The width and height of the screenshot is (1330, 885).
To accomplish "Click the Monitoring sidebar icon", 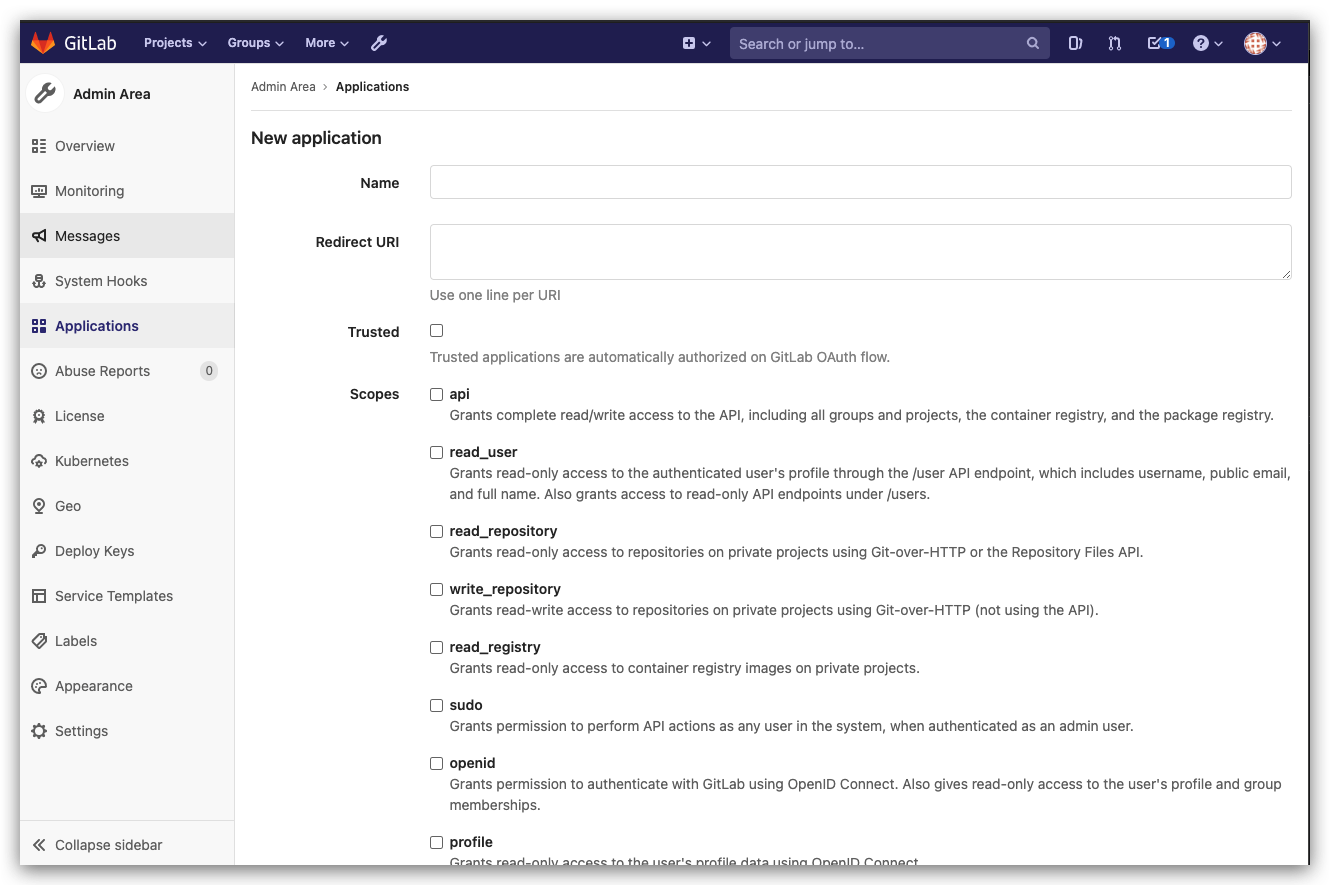I will pos(39,191).
